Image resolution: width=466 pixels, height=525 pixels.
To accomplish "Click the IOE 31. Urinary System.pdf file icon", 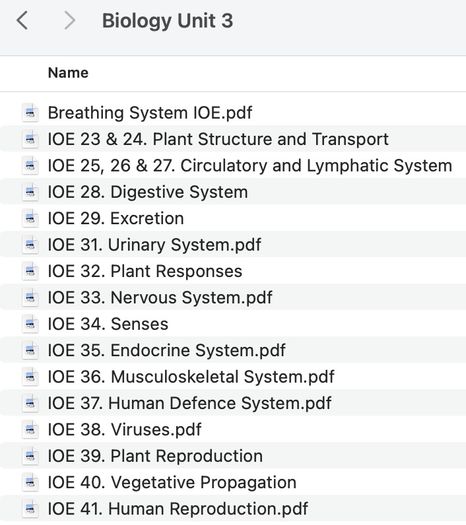I will coord(30,245).
